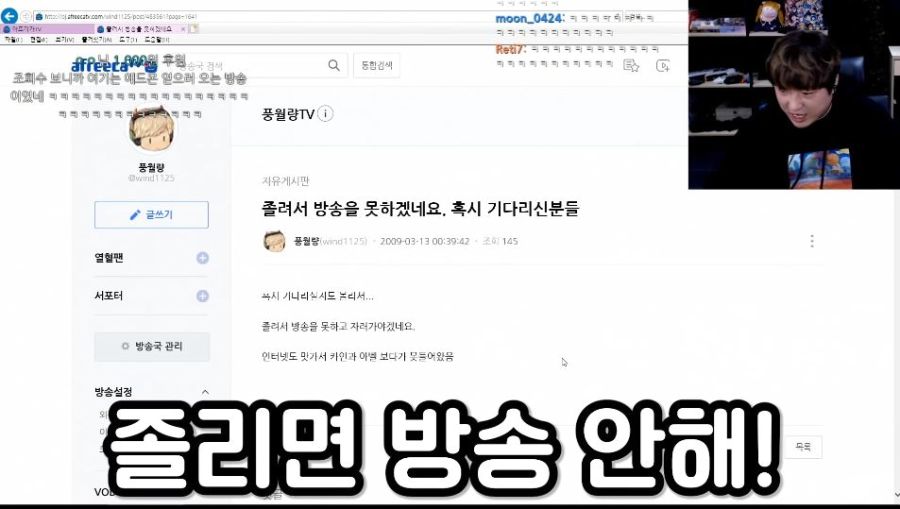Click the @wind1125 ID text
The image size is (900, 509).
tap(152, 178)
